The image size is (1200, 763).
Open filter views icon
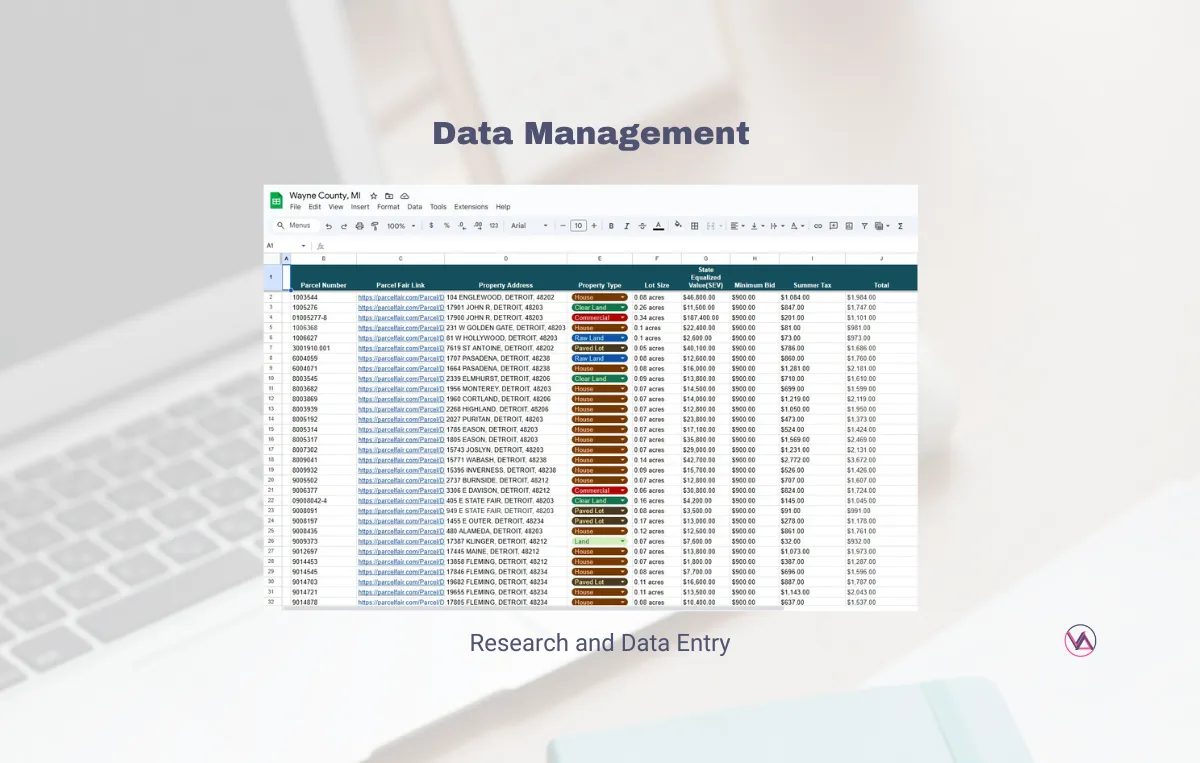(x=881, y=226)
